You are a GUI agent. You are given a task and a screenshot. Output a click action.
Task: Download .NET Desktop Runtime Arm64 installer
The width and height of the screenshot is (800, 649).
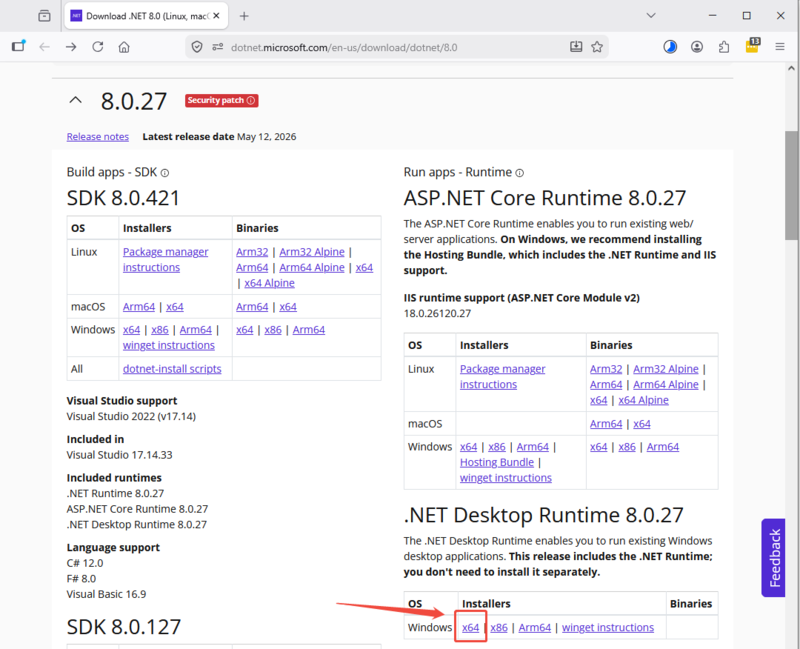click(x=535, y=628)
